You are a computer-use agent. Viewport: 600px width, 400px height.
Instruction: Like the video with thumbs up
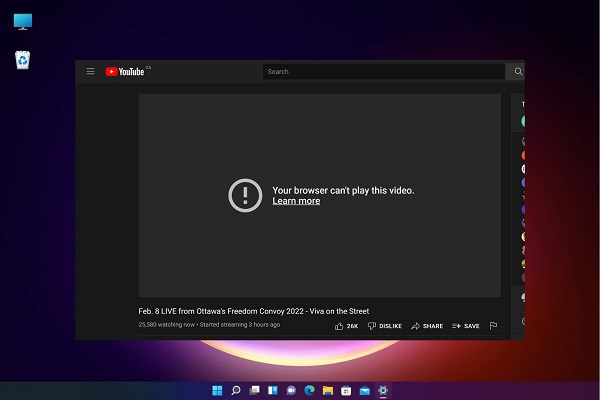[x=339, y=326]
